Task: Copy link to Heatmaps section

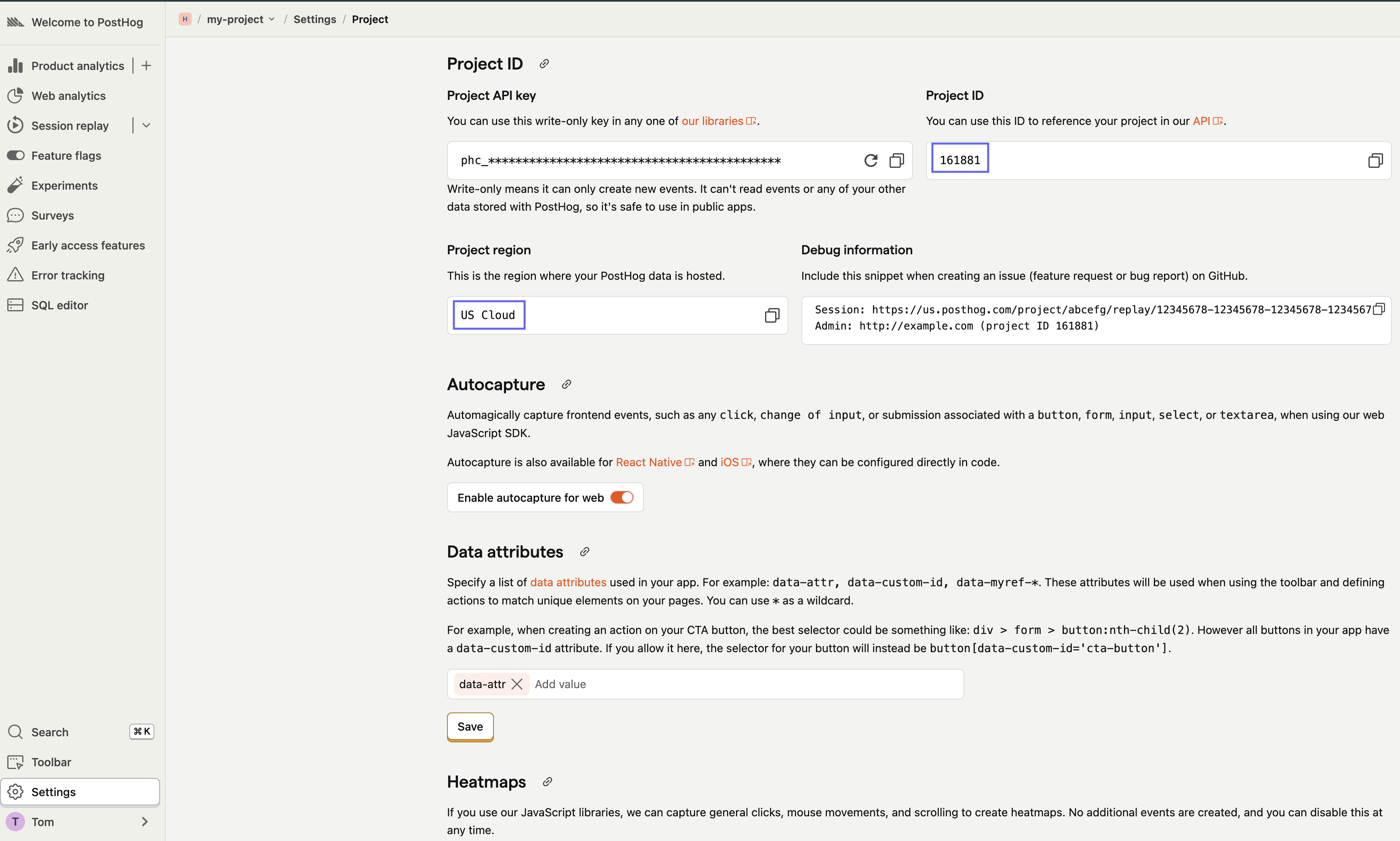Action: tap(547, 782)
